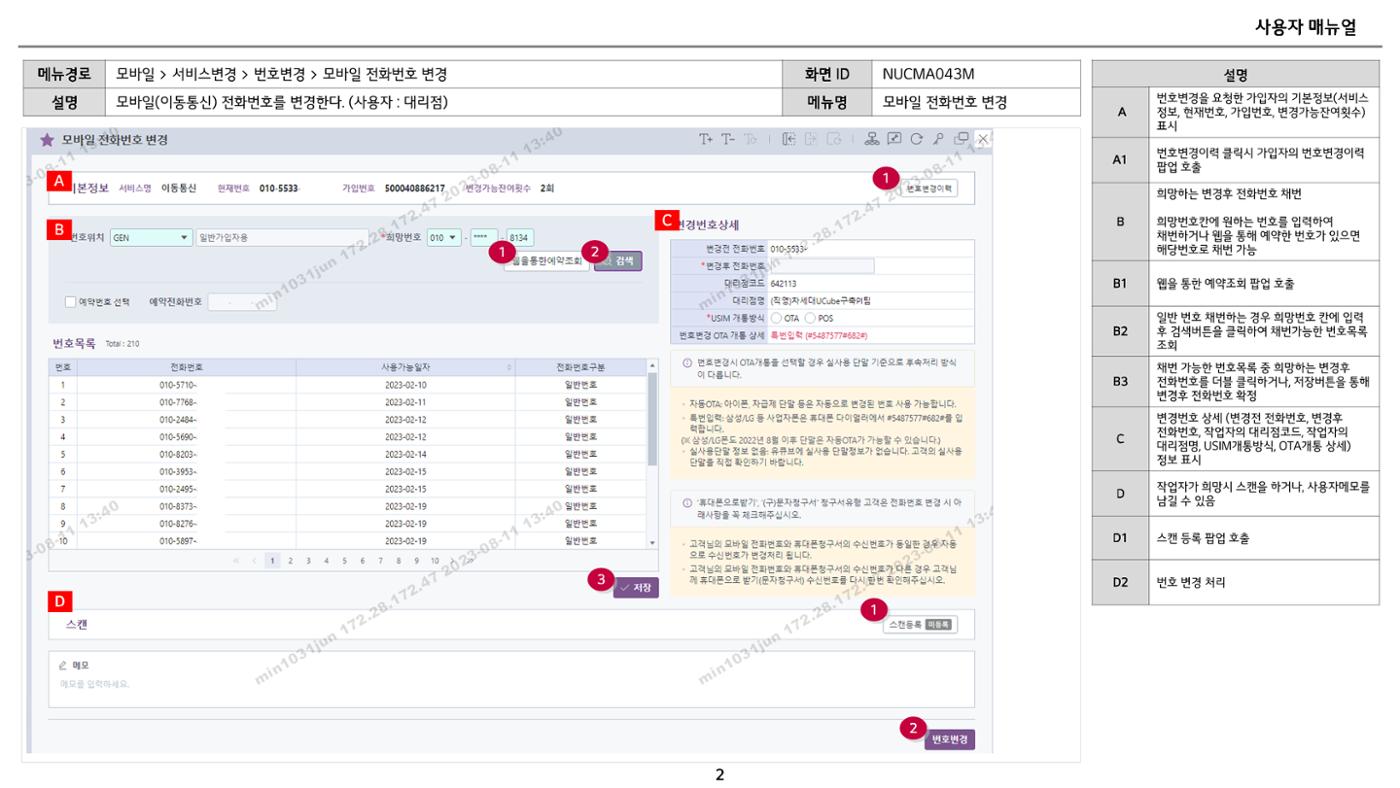
Task: Close the 모바일 전화번호 변경 window
Action: 983,139
